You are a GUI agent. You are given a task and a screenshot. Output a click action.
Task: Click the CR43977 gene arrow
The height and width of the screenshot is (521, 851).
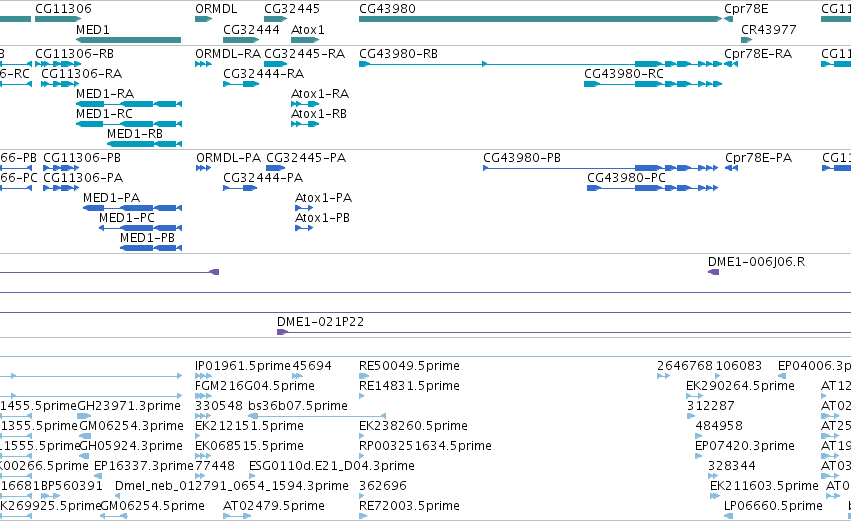point(747,40)
